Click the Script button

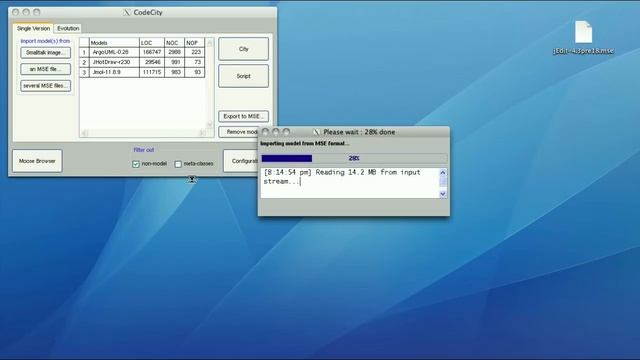244,76
